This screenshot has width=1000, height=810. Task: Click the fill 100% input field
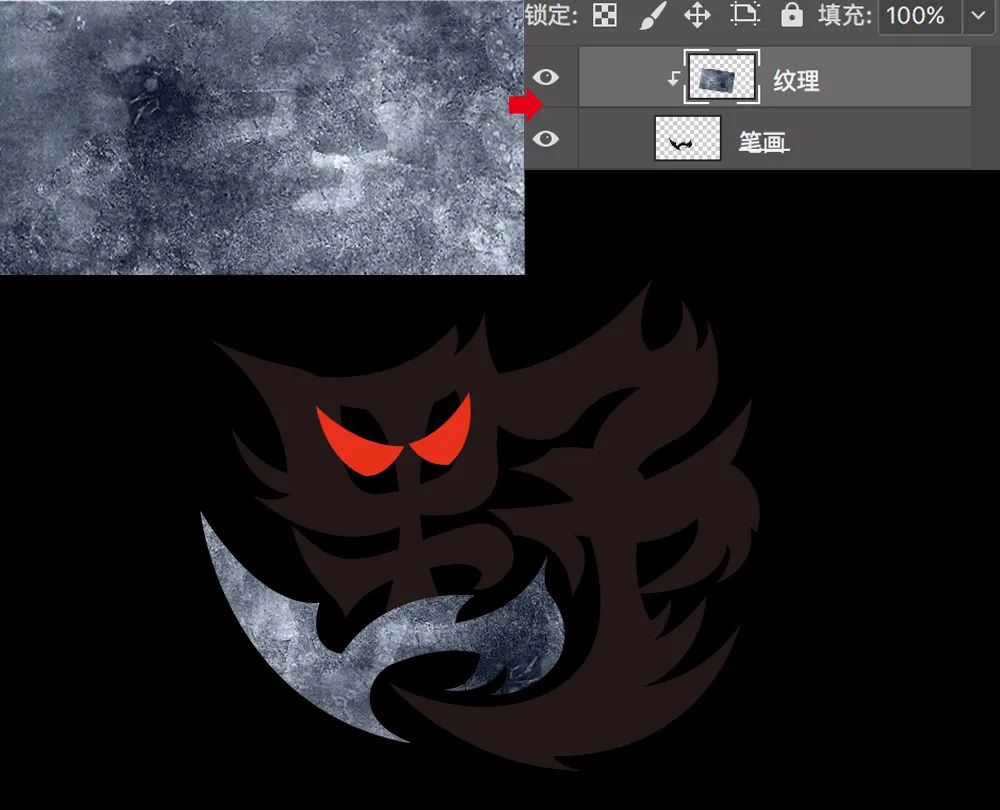coord(916,15)
